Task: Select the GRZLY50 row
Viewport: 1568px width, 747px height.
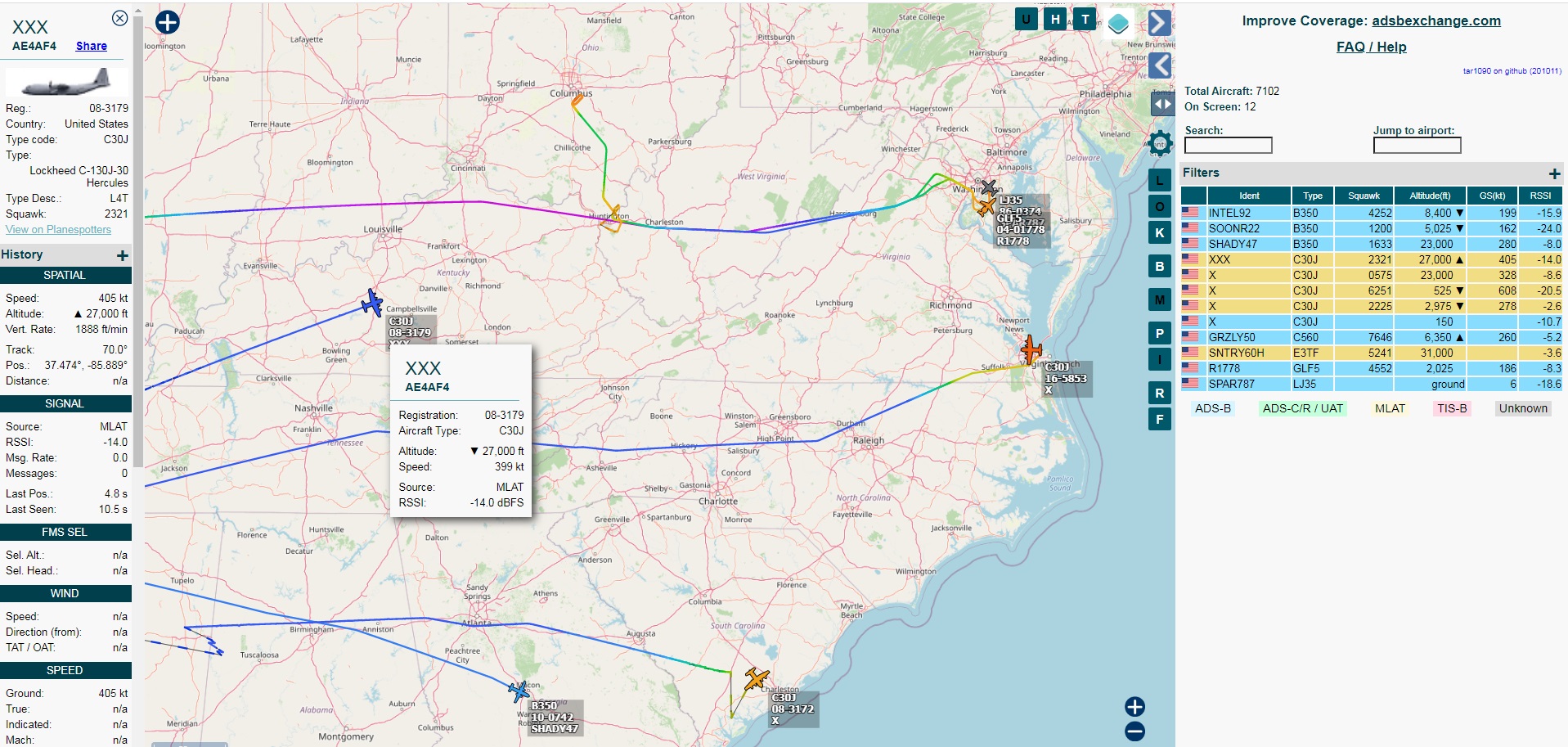Action: [x=1372, y=337]
